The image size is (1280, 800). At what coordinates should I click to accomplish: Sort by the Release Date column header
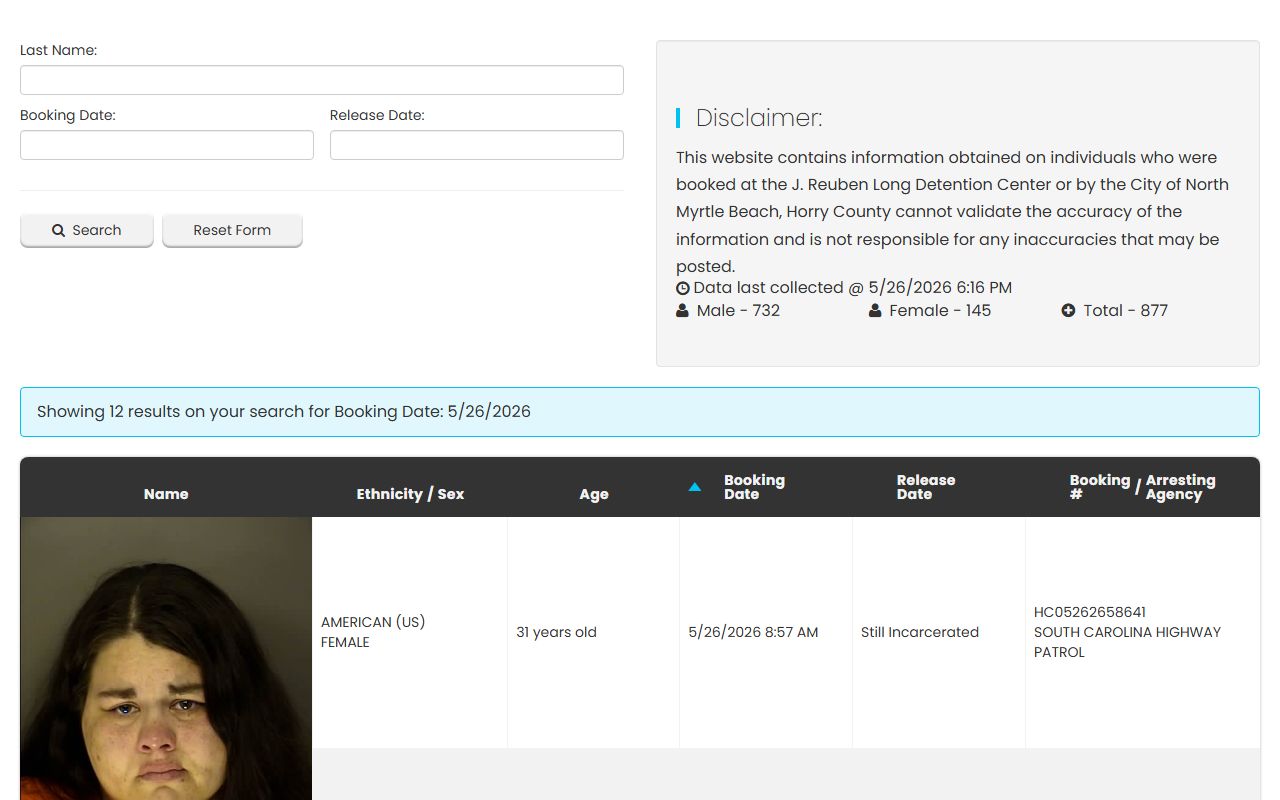pyautogui.click(x=926, y=487)
